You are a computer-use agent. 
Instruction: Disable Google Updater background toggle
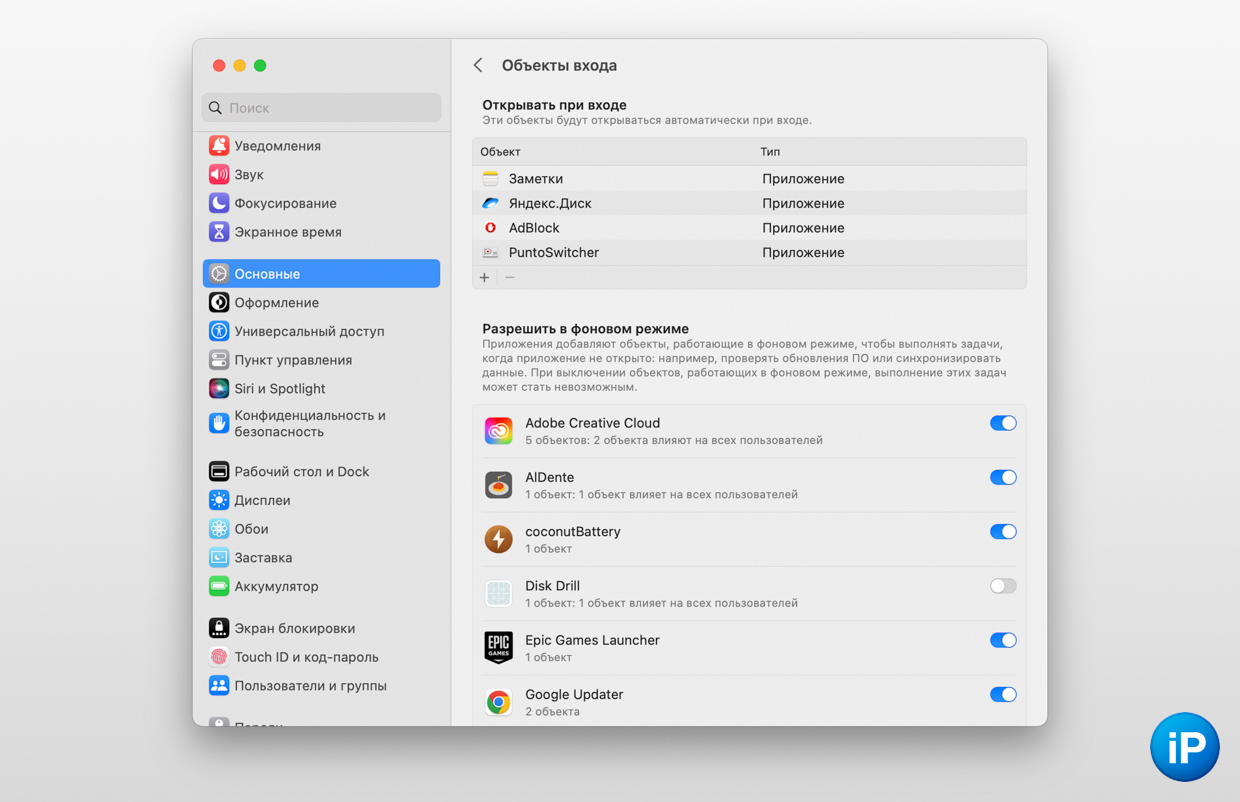[x=1002, y=694]
